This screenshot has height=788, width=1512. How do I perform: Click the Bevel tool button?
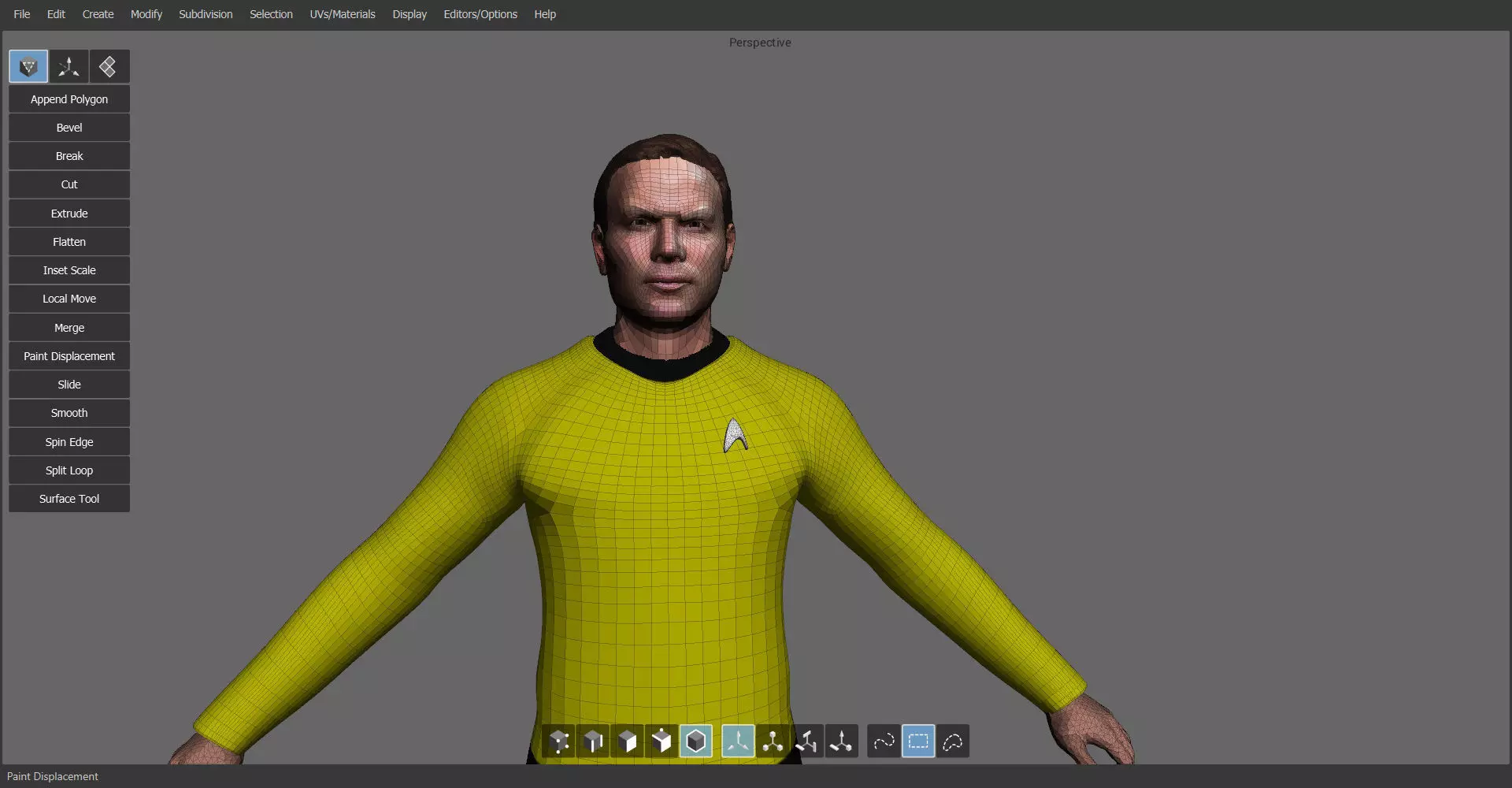click(x=69, y=128)
